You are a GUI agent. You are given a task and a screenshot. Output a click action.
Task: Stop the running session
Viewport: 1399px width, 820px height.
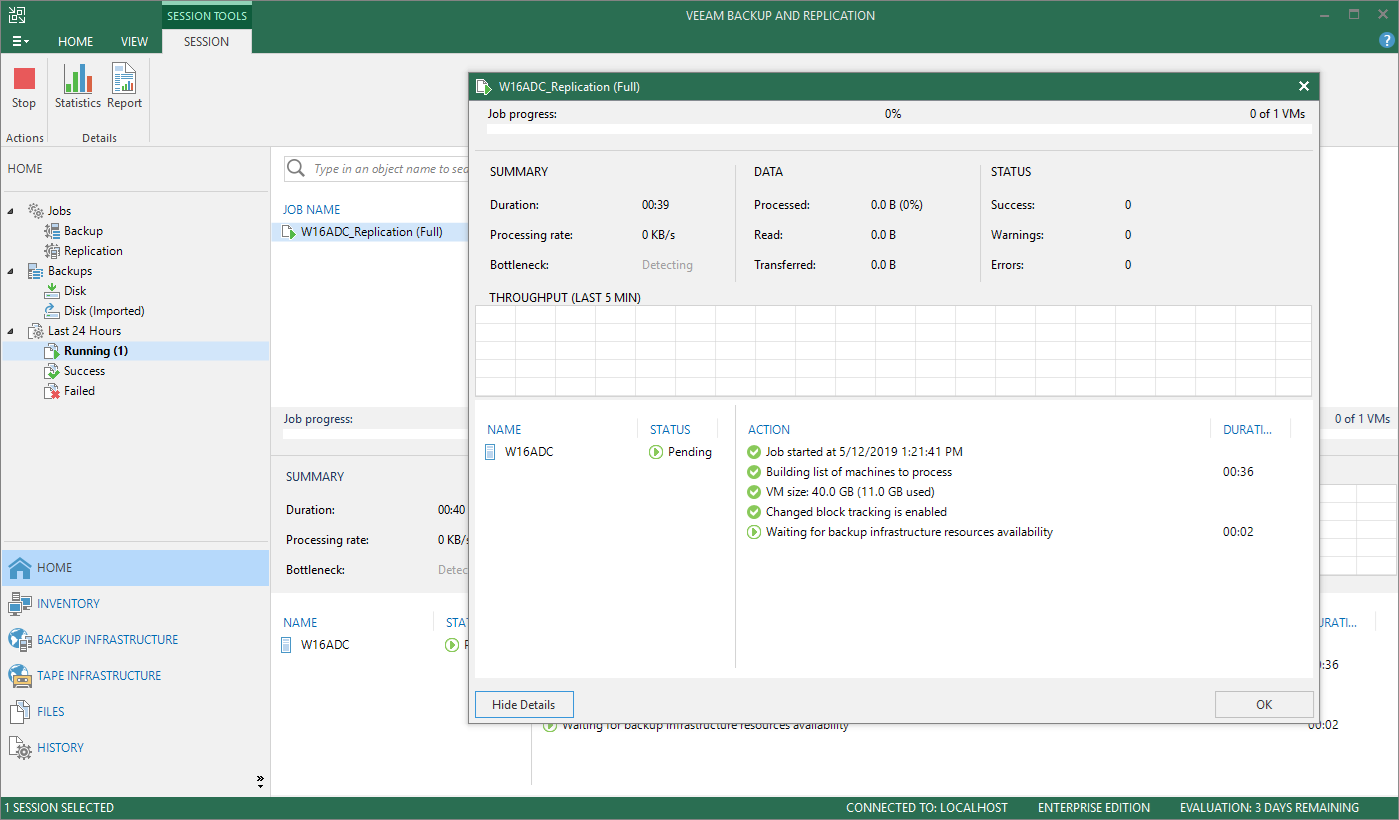(24, 88)
